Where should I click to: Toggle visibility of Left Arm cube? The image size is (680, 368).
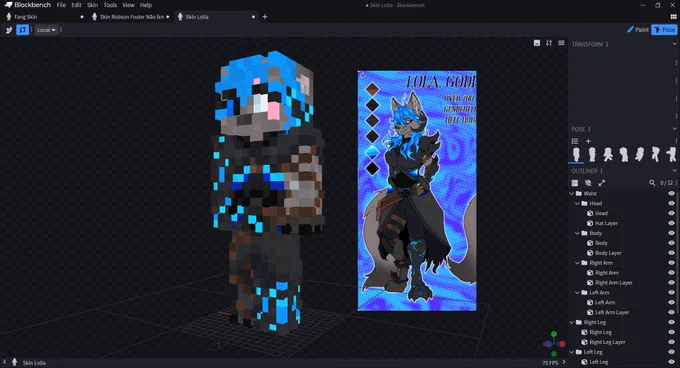[x=671, y=303]
